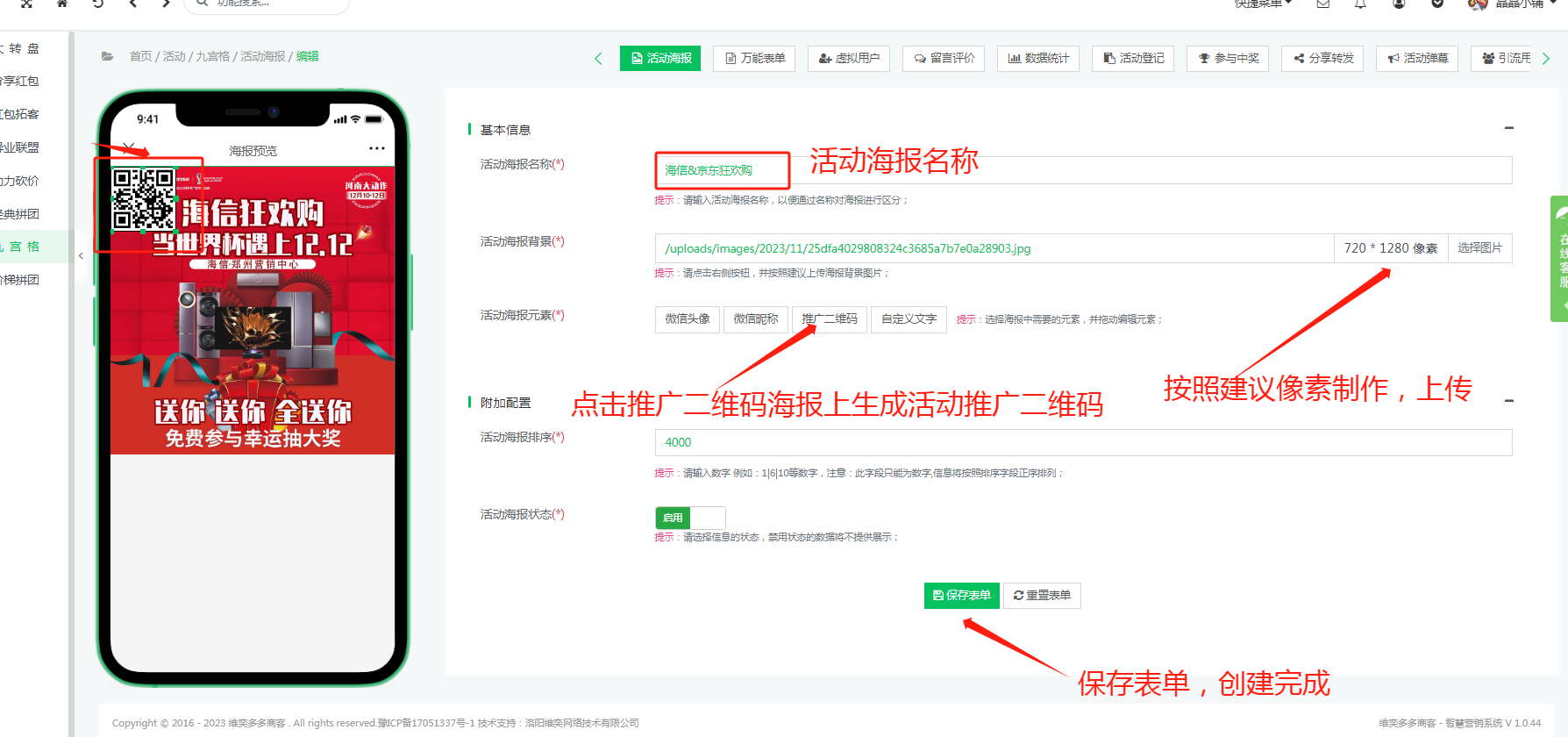Click the poster image in the phone preview

click(x=253, y=311)
